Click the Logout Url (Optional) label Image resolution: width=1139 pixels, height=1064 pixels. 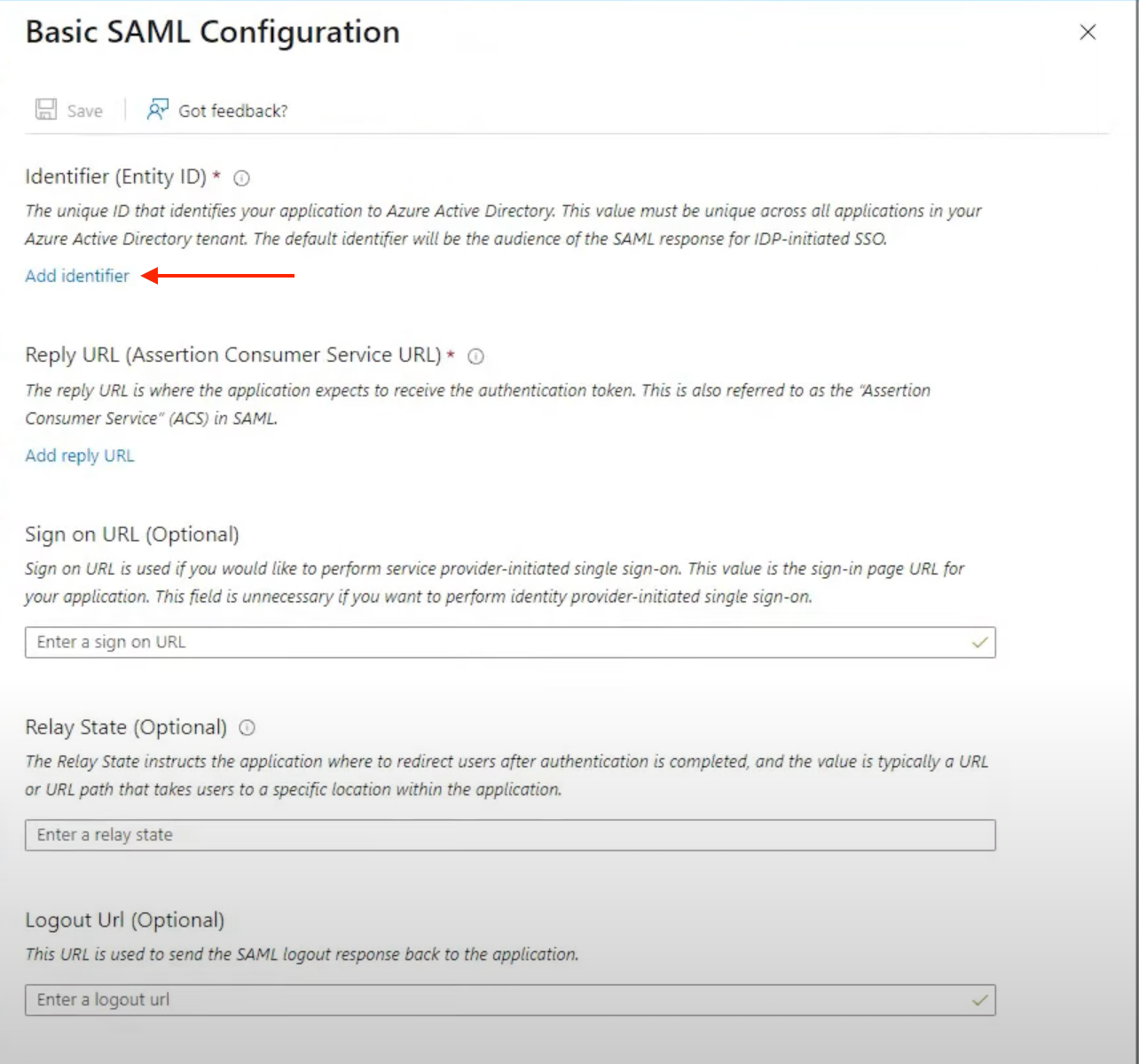125,919
